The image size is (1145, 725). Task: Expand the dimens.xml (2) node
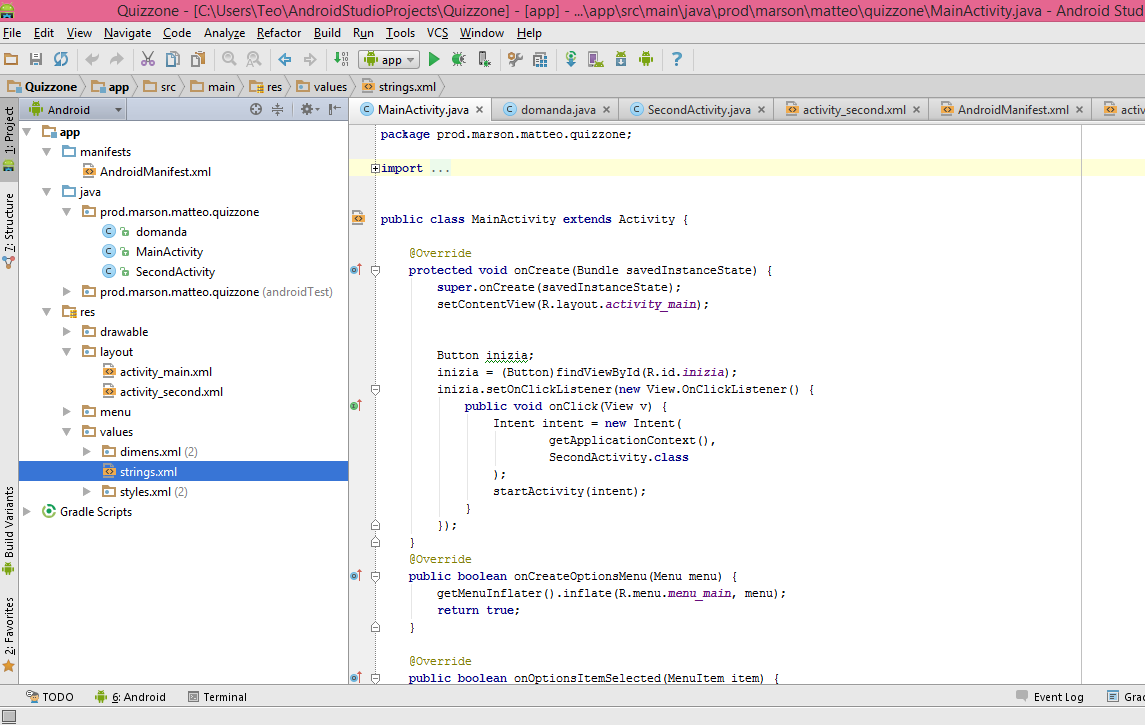(x=87, y=451)
